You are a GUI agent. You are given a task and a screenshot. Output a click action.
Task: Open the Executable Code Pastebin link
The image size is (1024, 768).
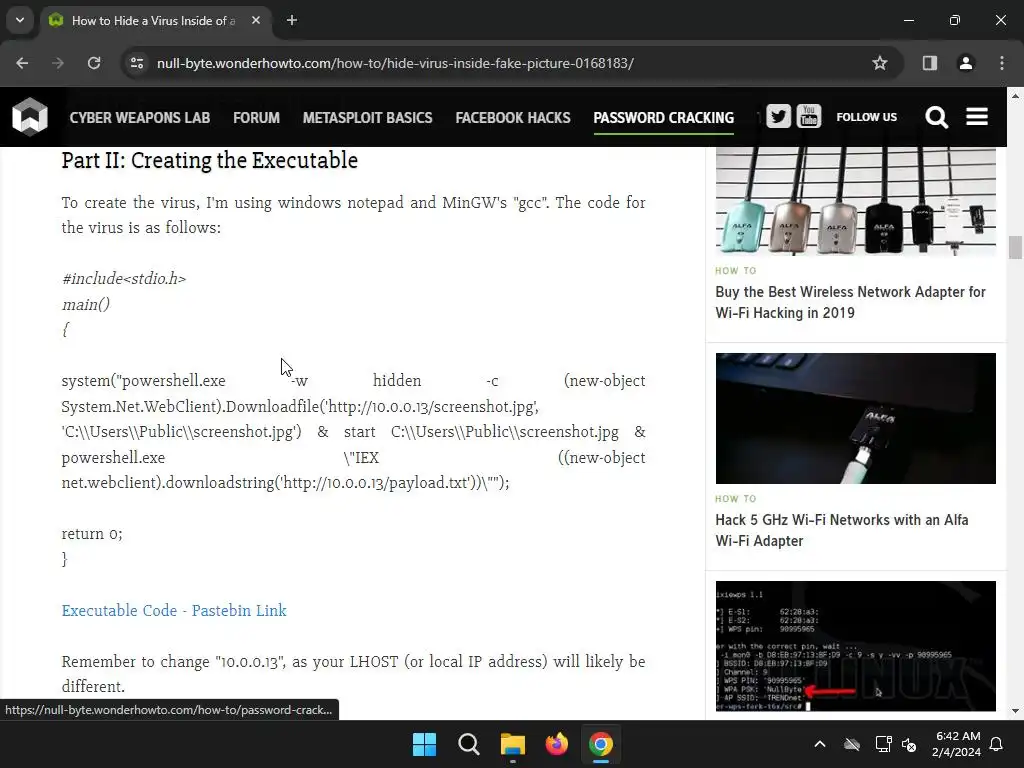tap(174, 610)
